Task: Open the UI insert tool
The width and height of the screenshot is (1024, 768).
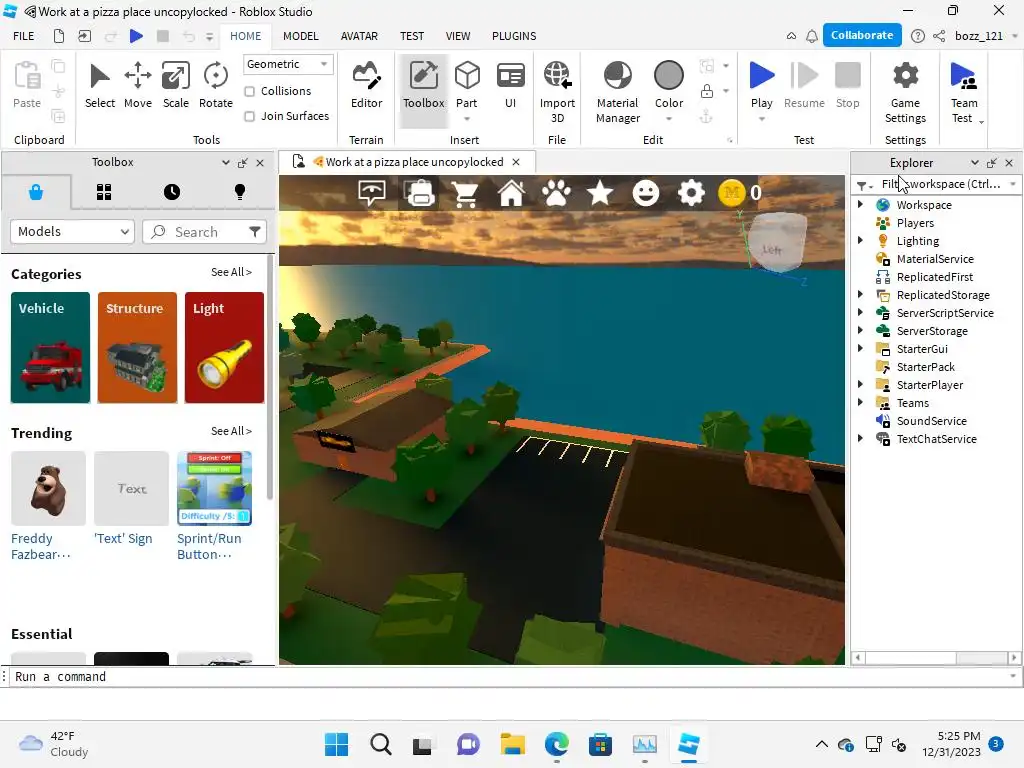Action: point(510,86)
